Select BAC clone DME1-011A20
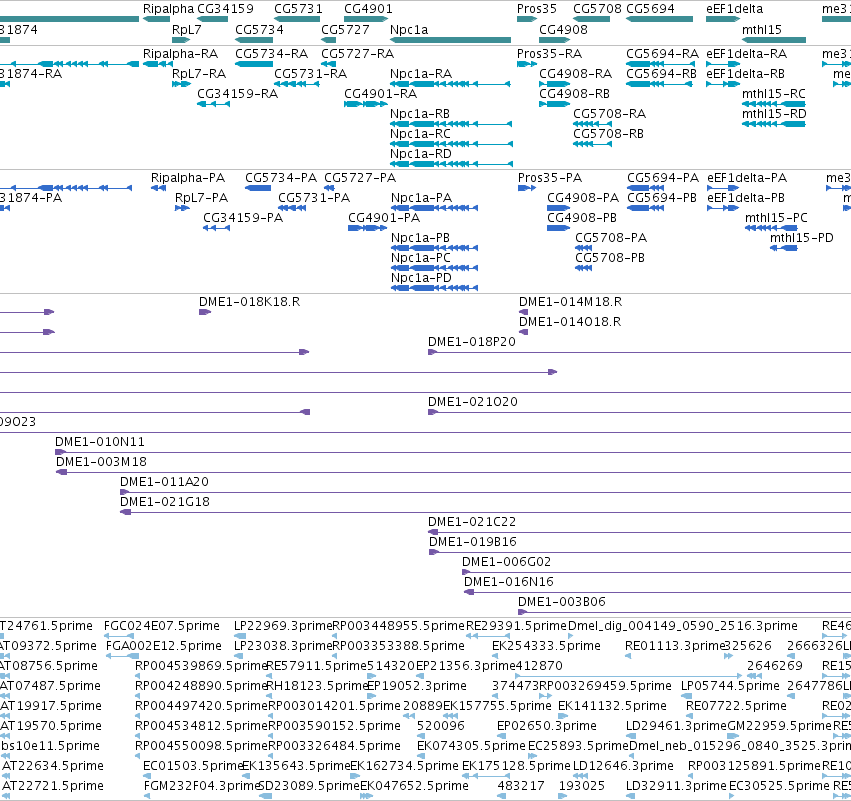This screenshot has width=851, height=801. (164, 482)
